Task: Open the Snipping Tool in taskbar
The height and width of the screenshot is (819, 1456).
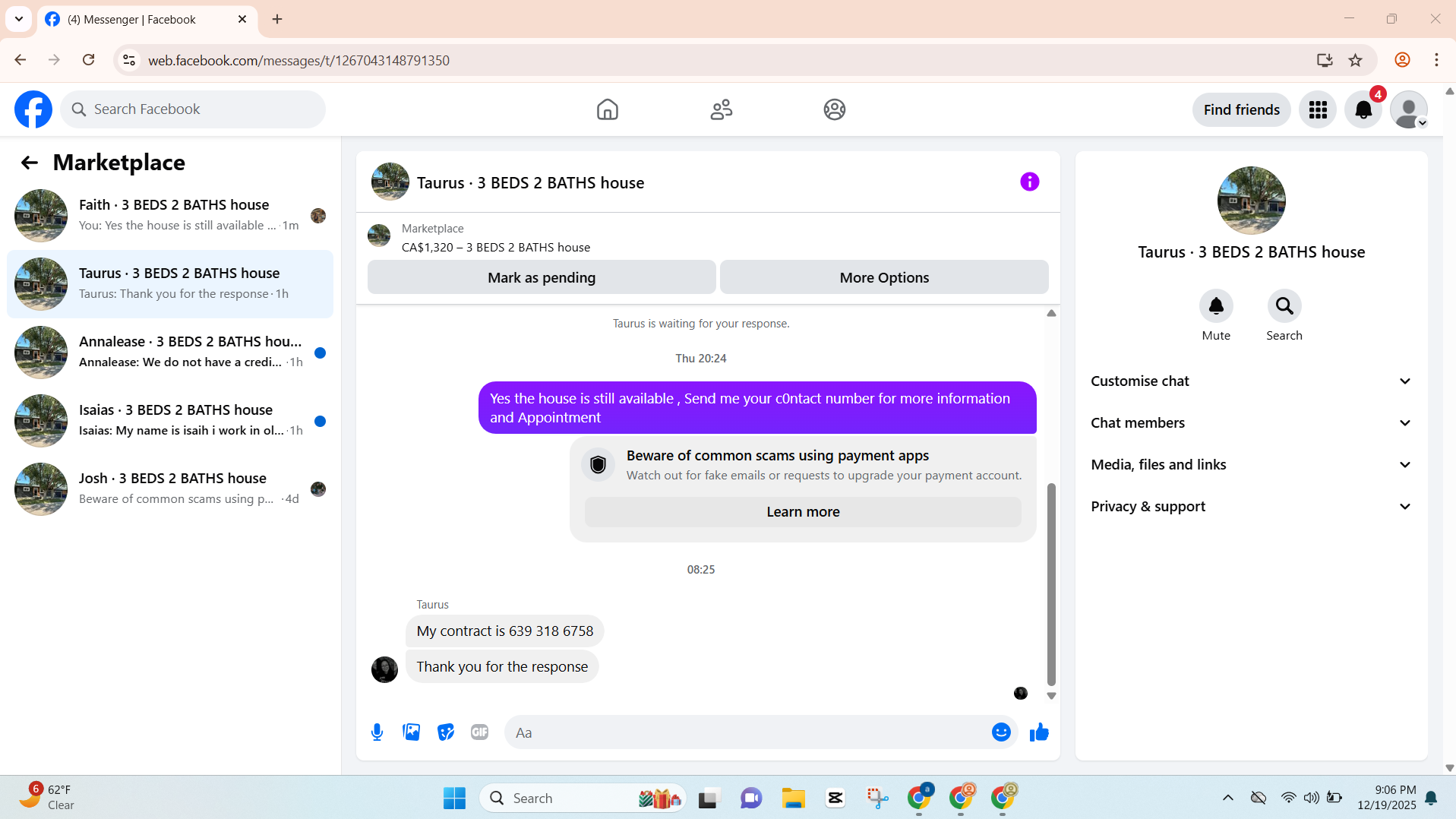Action: point(877,798)
